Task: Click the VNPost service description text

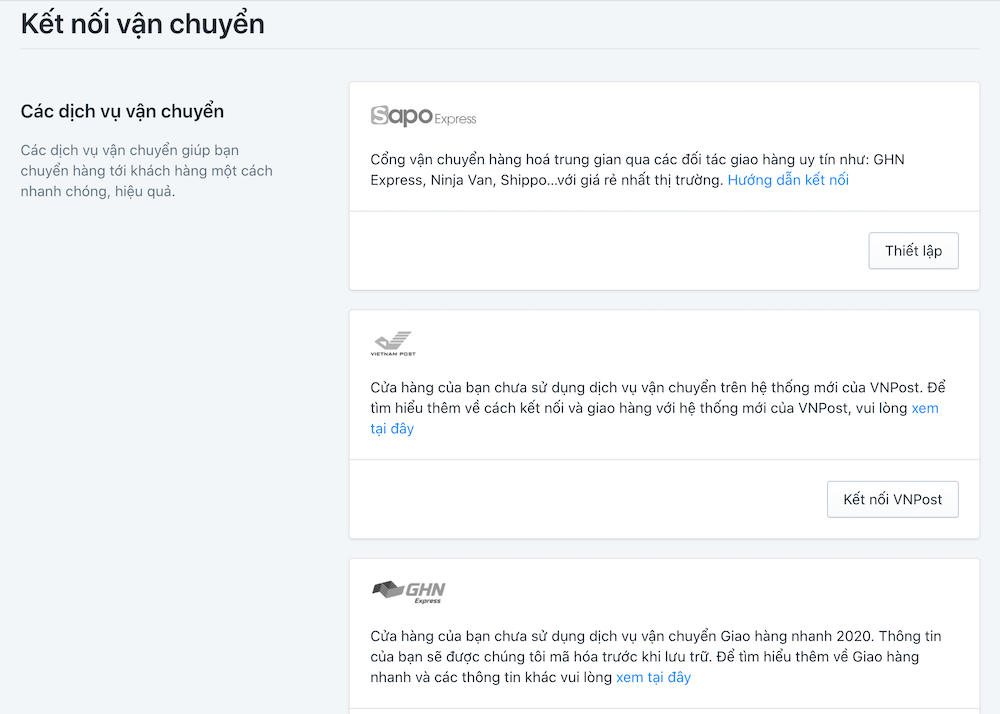Action: 640,398
